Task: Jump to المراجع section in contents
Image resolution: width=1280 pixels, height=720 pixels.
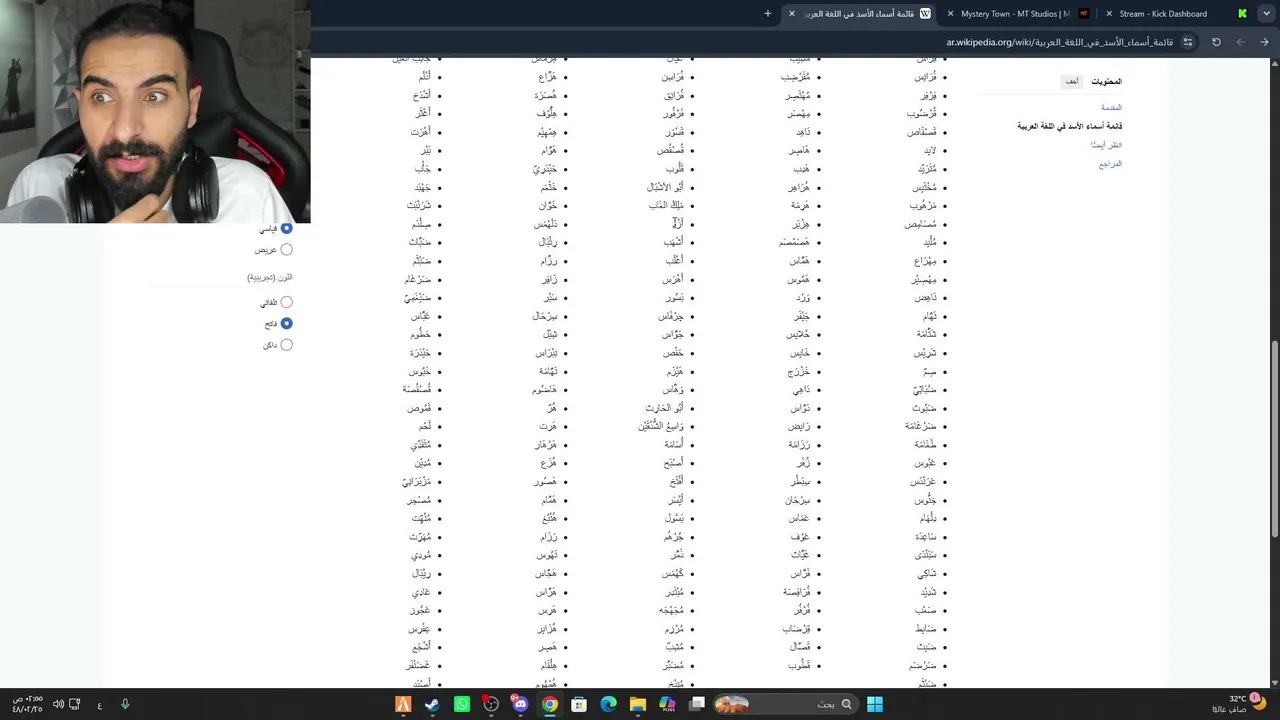Action: point(1110,164)
